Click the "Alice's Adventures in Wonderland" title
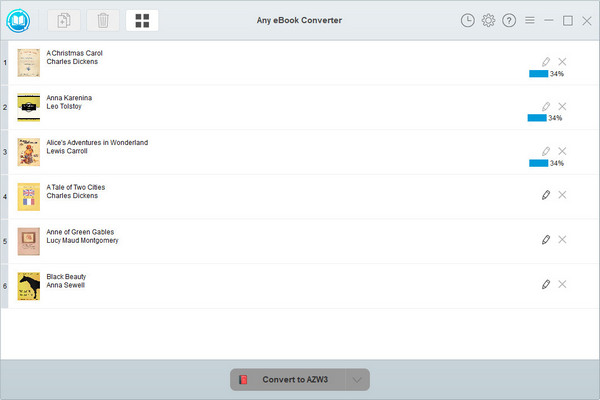 [x=97, y=142]
